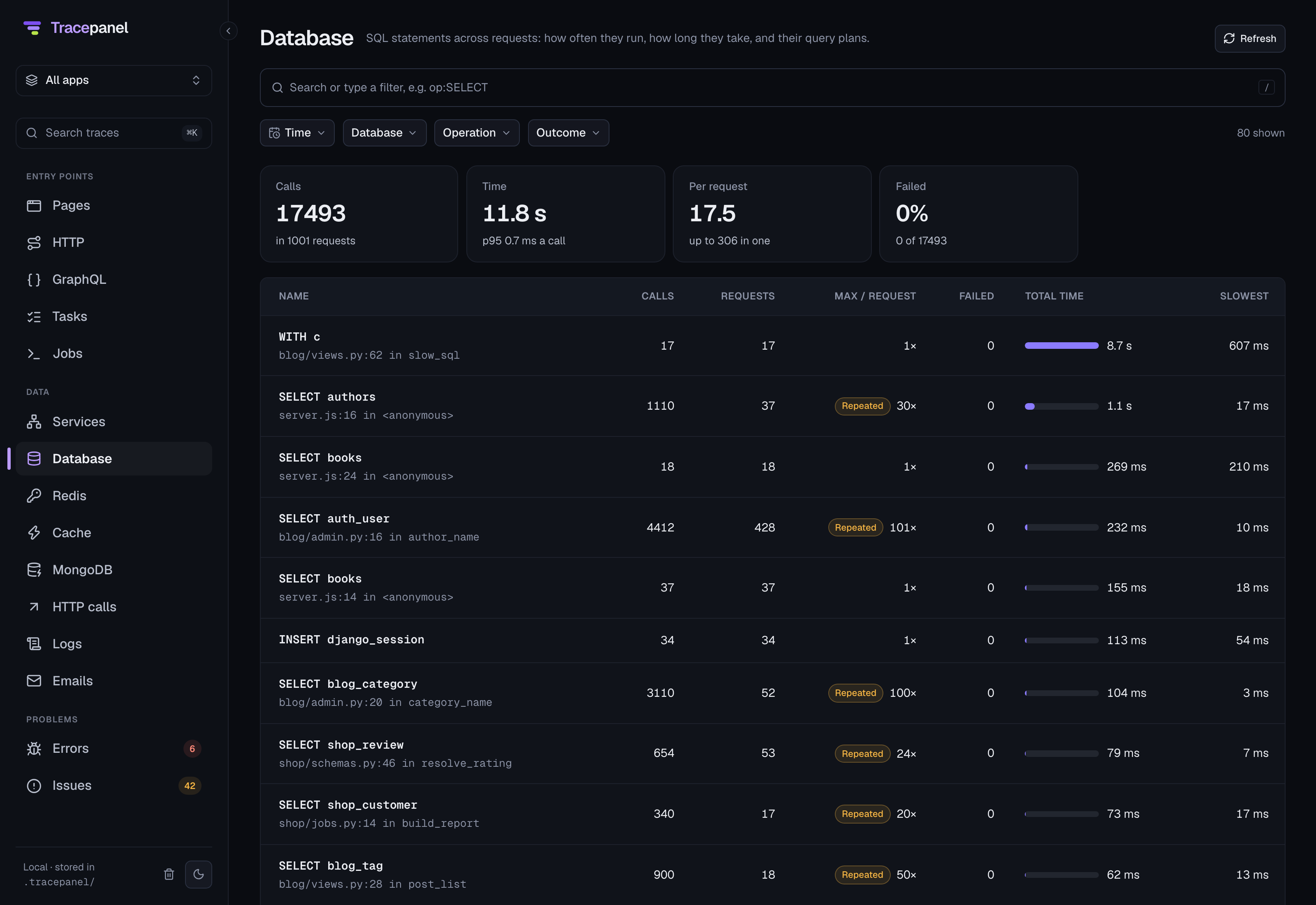
Task: Open the WITH c query row
Action: (772, 346)
